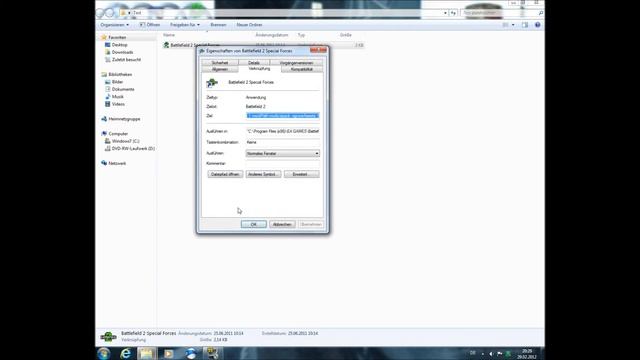The image size is (640, 360).
Task: Open the change view options arrow
Action: point(513,25)
